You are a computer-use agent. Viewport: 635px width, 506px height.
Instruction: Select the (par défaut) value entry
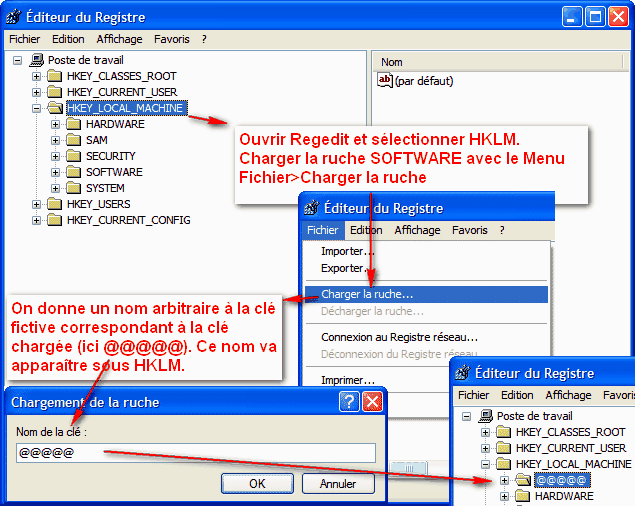424,81
